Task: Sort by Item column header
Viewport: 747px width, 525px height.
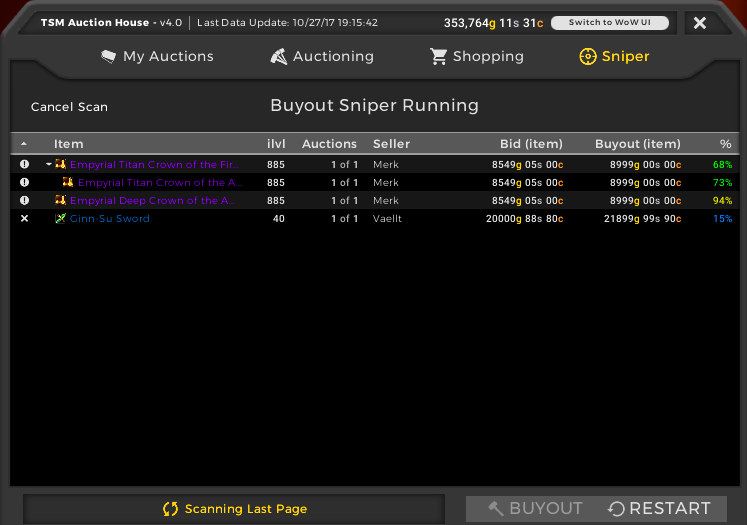Action: [69, 144]
